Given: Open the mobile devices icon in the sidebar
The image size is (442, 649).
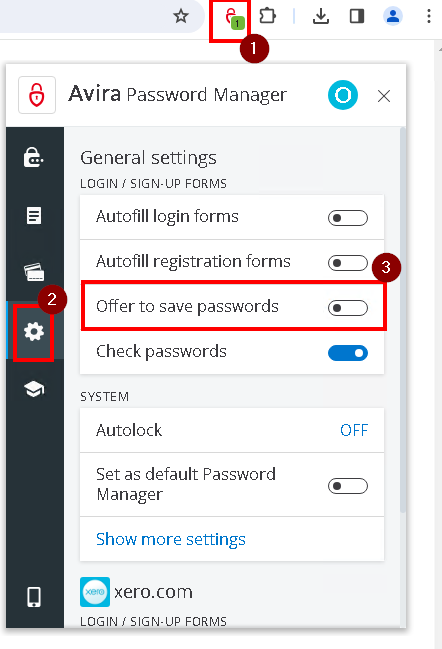Looking at the screenshot, I should 34,597.
